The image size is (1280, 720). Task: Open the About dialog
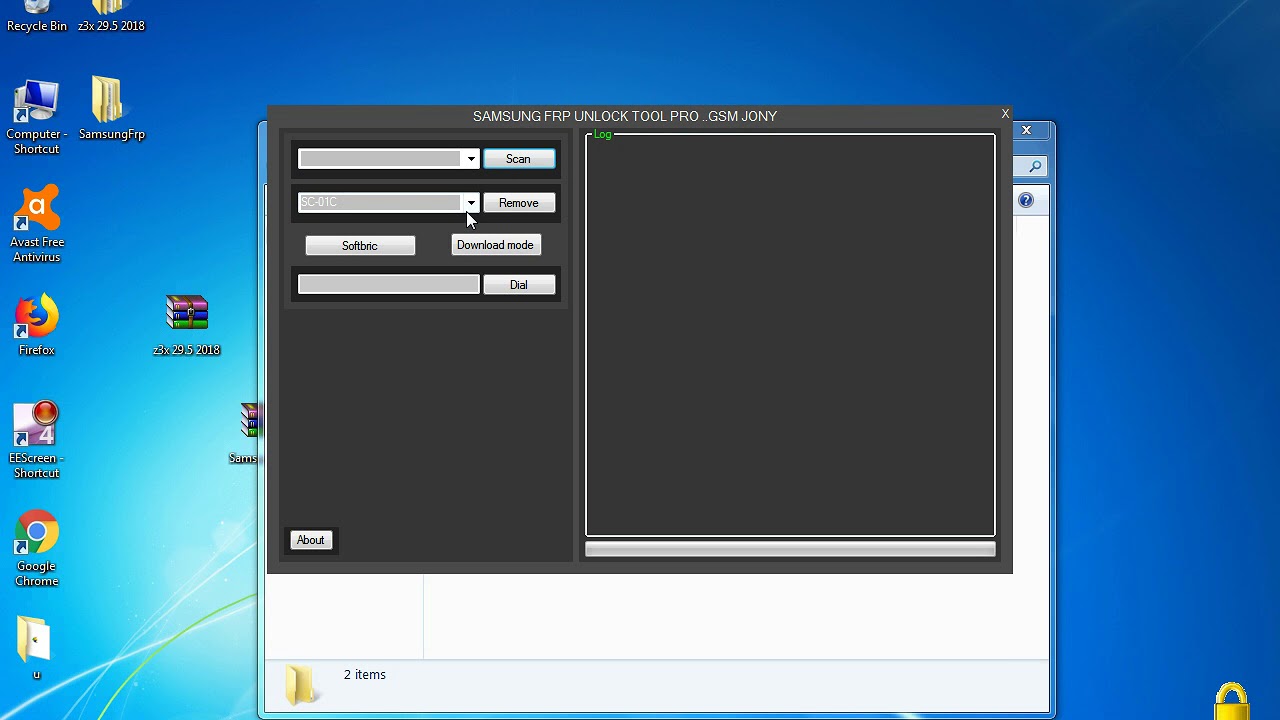point(310,540)
